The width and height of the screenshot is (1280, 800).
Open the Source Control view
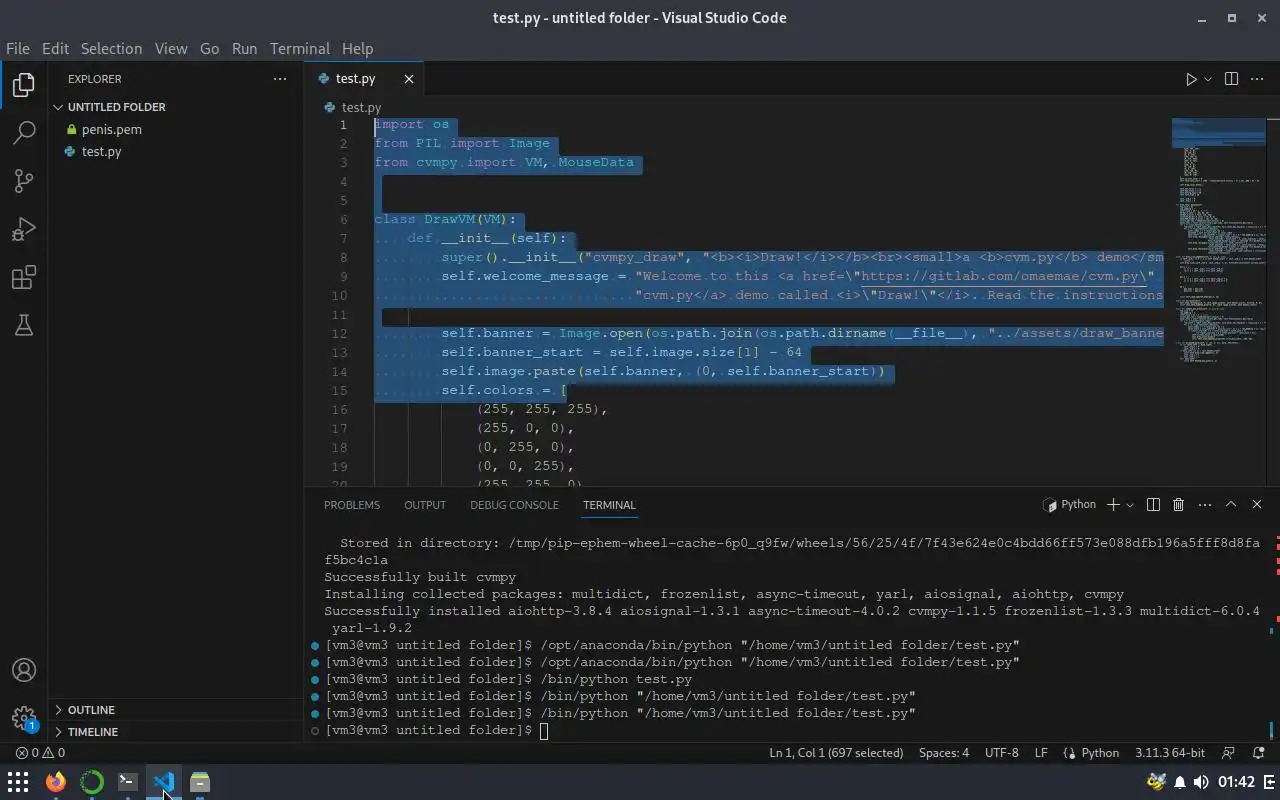pos(24,181)
